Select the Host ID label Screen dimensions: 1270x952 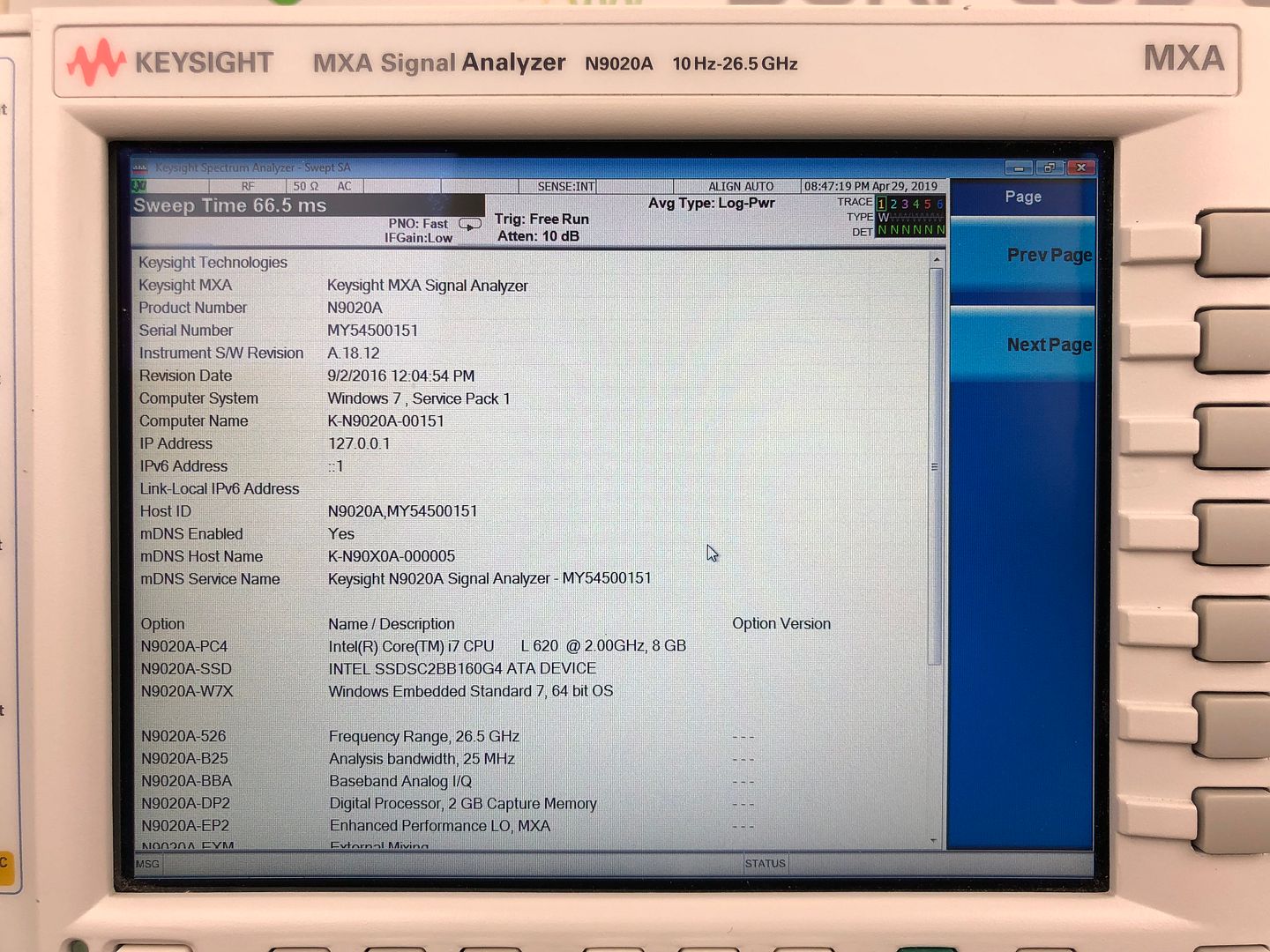click(165, 511)
